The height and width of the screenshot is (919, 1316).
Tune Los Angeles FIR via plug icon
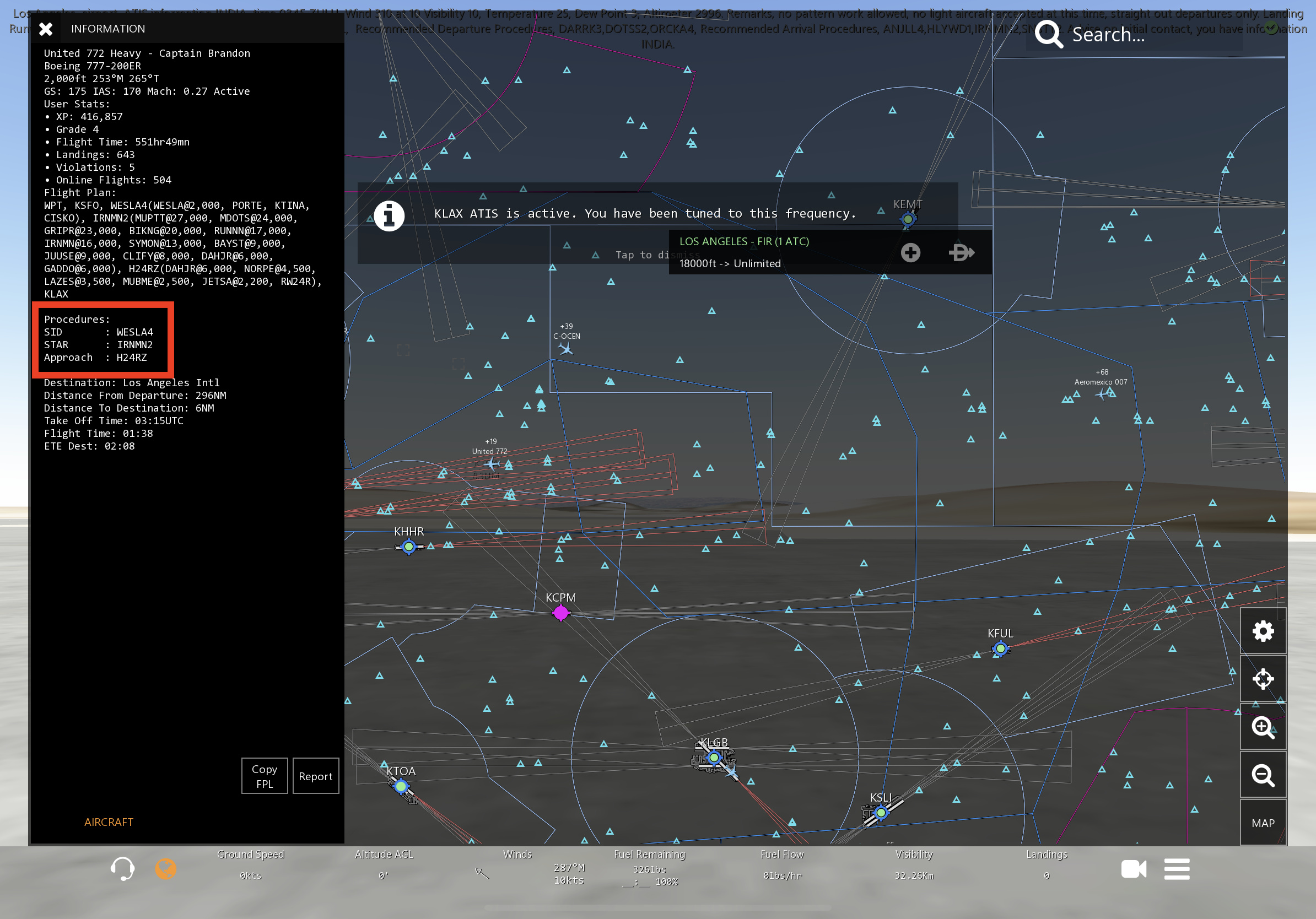pyautogui.click(x=961, y=252)
